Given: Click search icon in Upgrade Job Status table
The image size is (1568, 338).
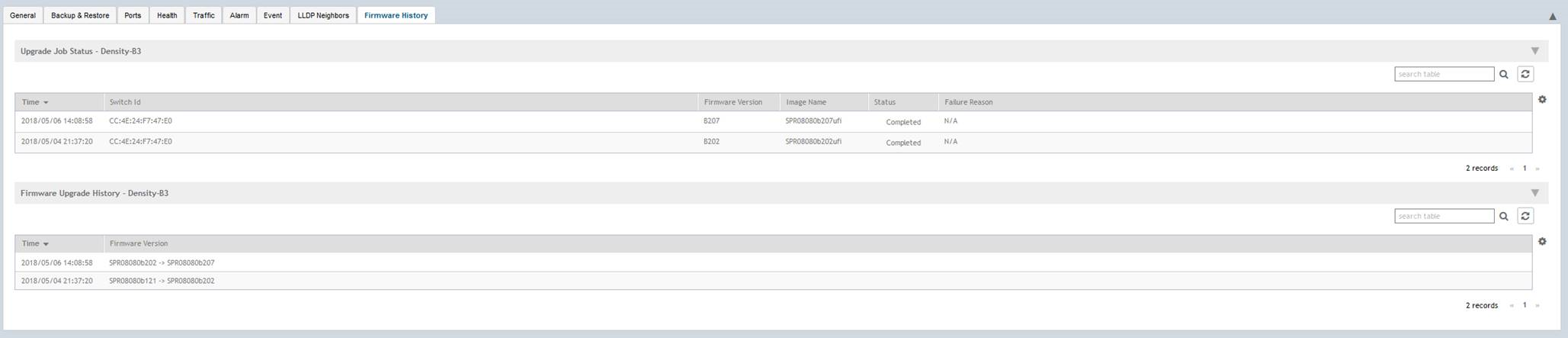Looking at the screenshot, I should click(1503, 74).
